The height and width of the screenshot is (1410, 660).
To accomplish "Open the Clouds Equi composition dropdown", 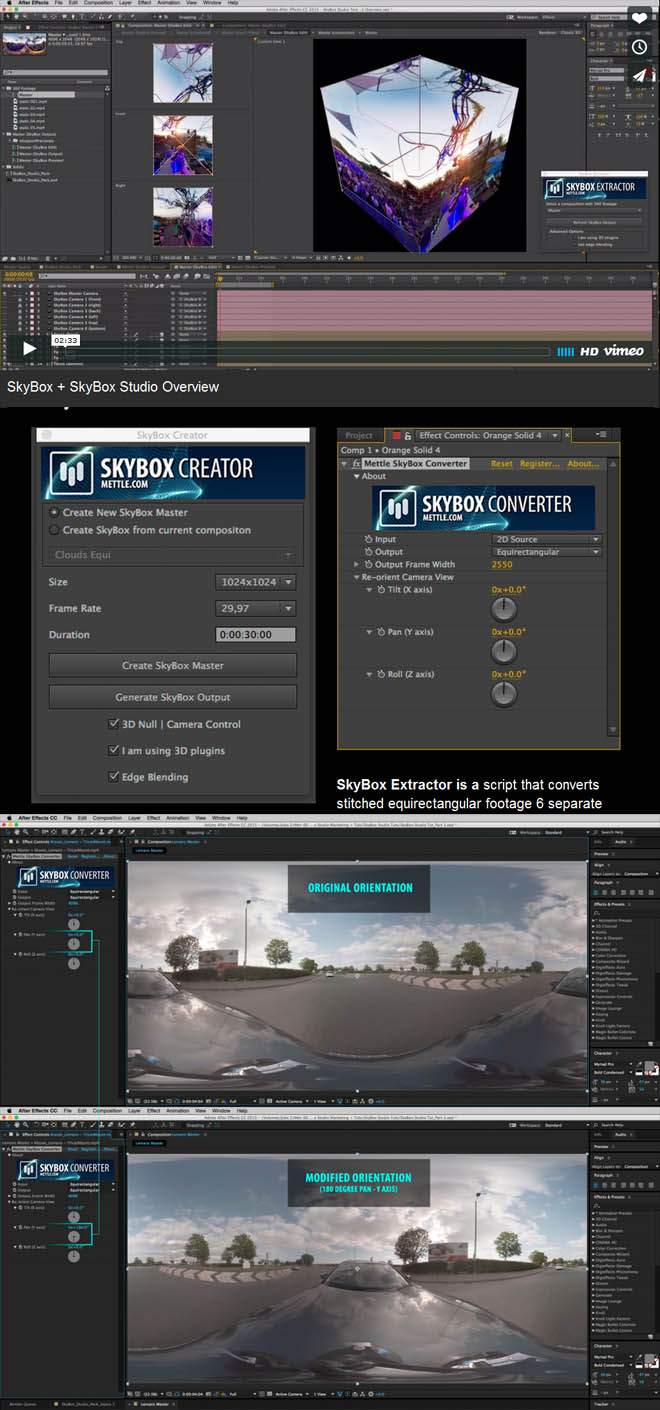I will pyautogui.click(x=172, y=555).
